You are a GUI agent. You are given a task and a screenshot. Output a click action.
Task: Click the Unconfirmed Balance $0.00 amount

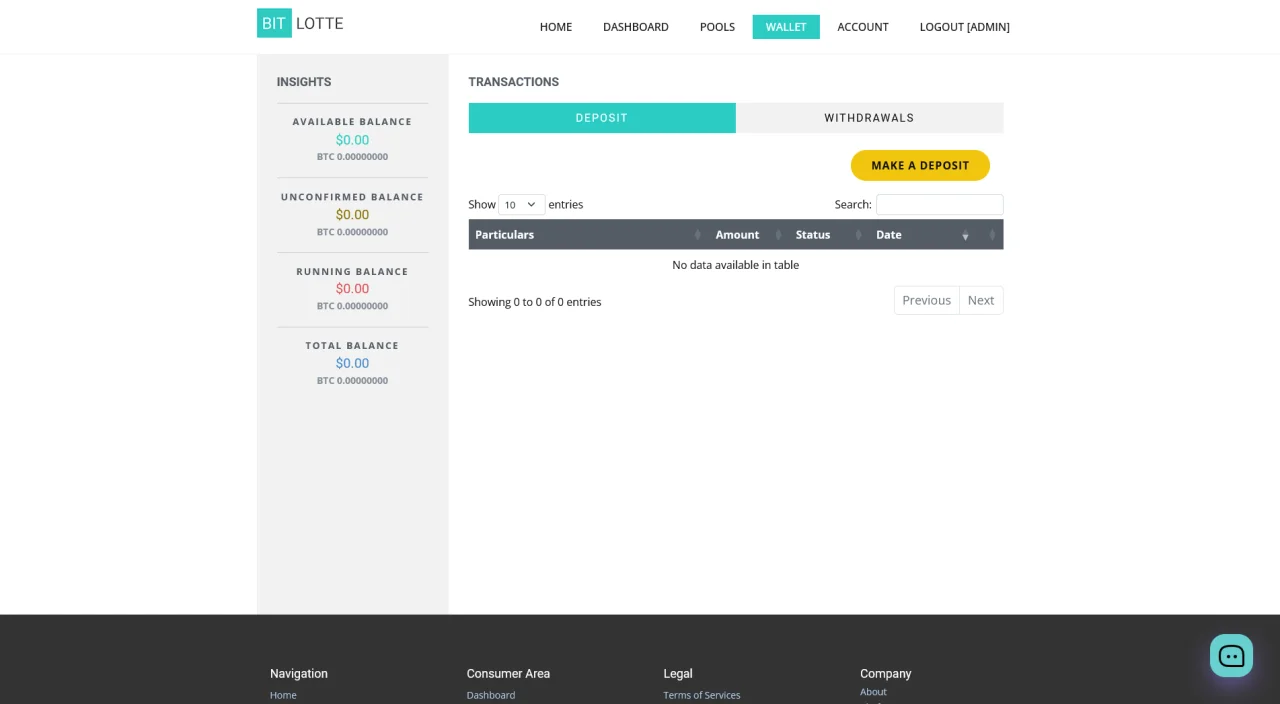coord(352,214)
